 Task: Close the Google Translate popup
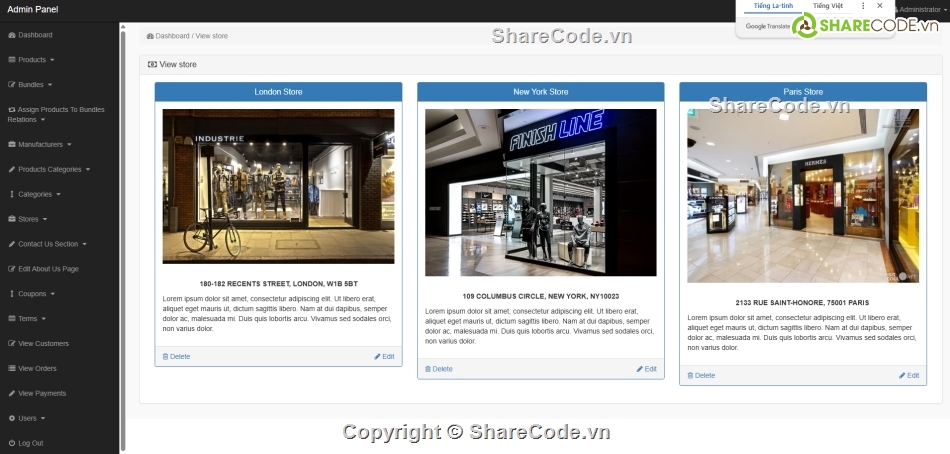pyautogui.click(x=880, y=5)
